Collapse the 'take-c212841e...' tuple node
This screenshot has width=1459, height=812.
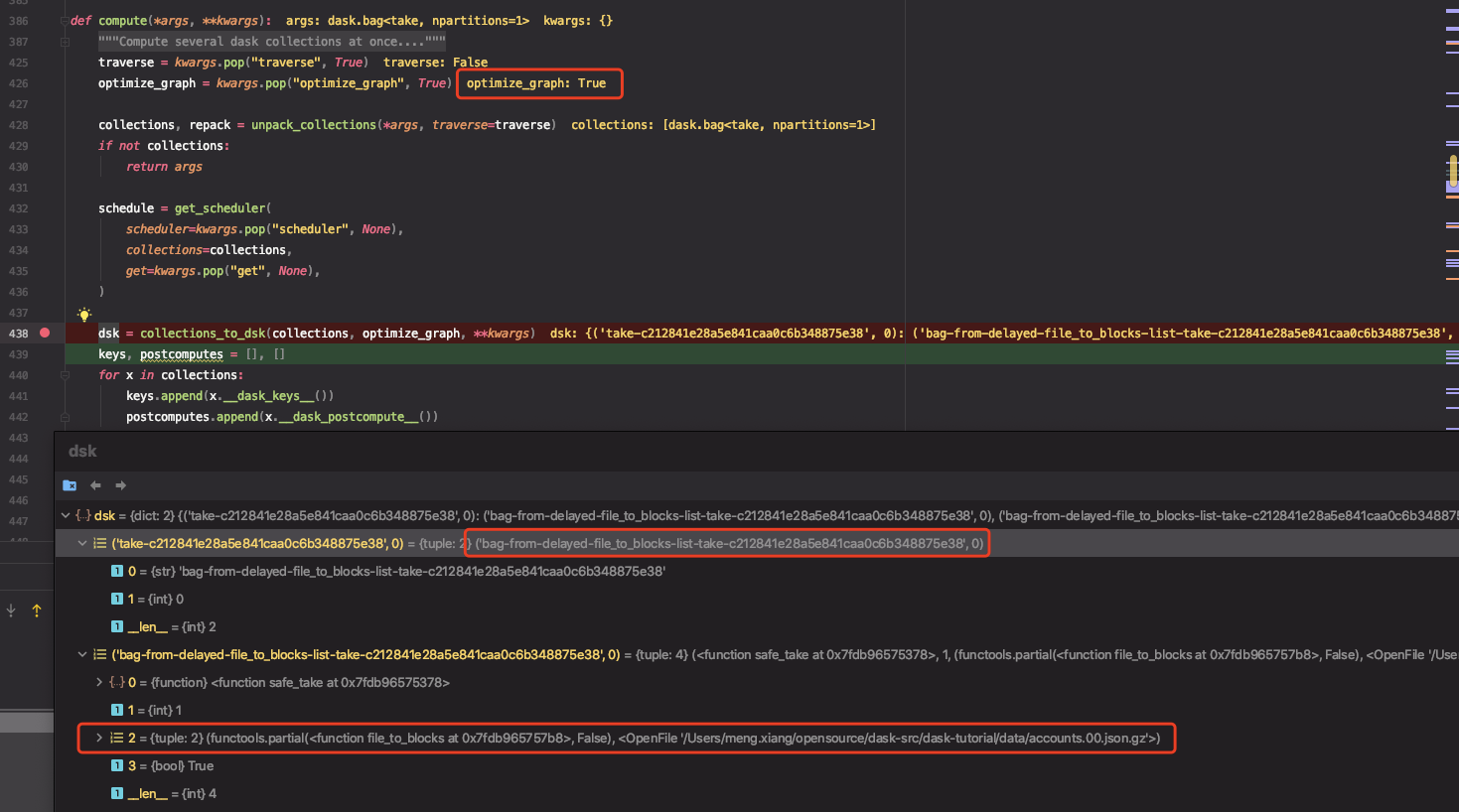pyautogui.click(x=82, y=543)
